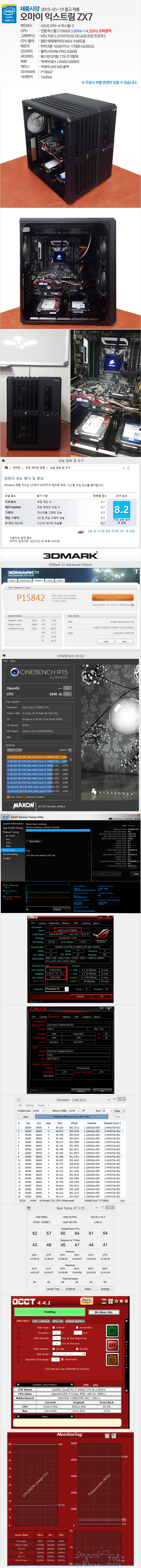Open the times dropdown in LinX
Image resolution: width=141 pixels, height=1568 pixels.
(119, 1111)
